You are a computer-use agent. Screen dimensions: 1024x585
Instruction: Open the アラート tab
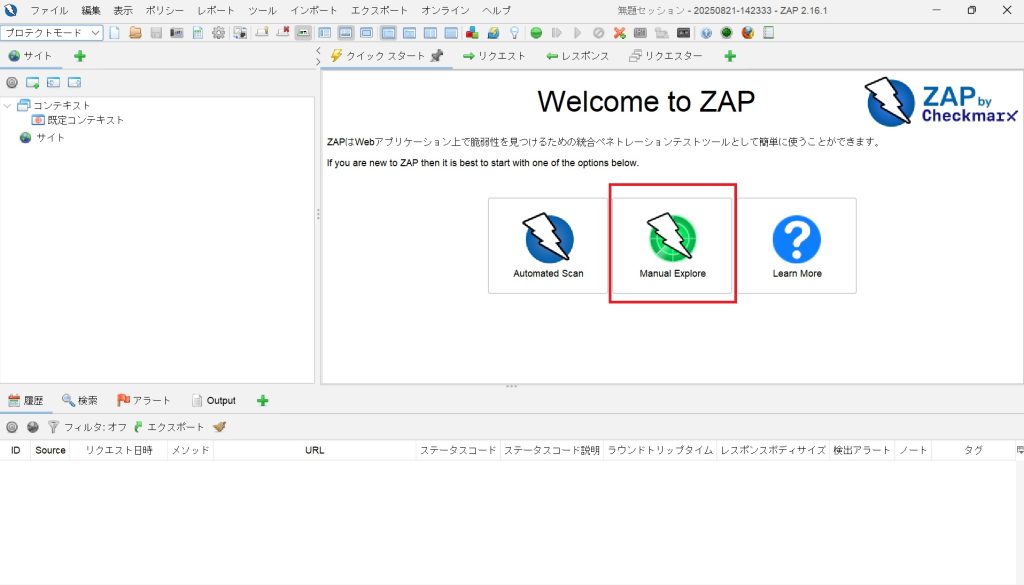(x=144, y=401)
